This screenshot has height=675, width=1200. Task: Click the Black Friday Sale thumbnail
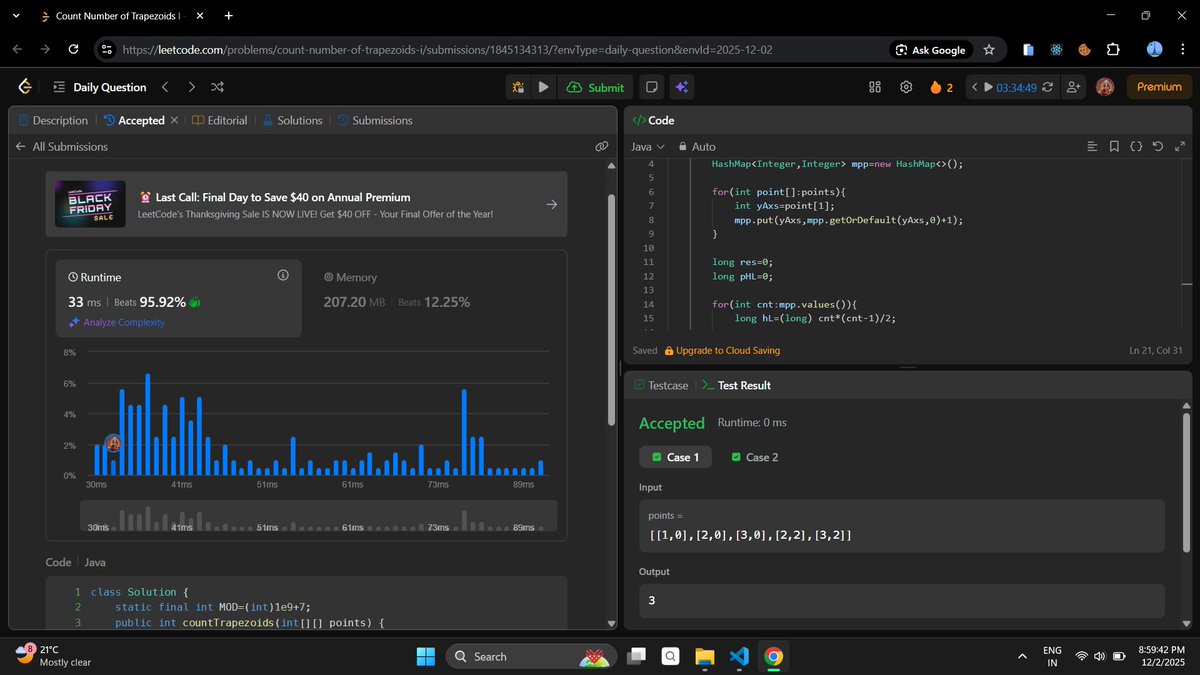90,204
